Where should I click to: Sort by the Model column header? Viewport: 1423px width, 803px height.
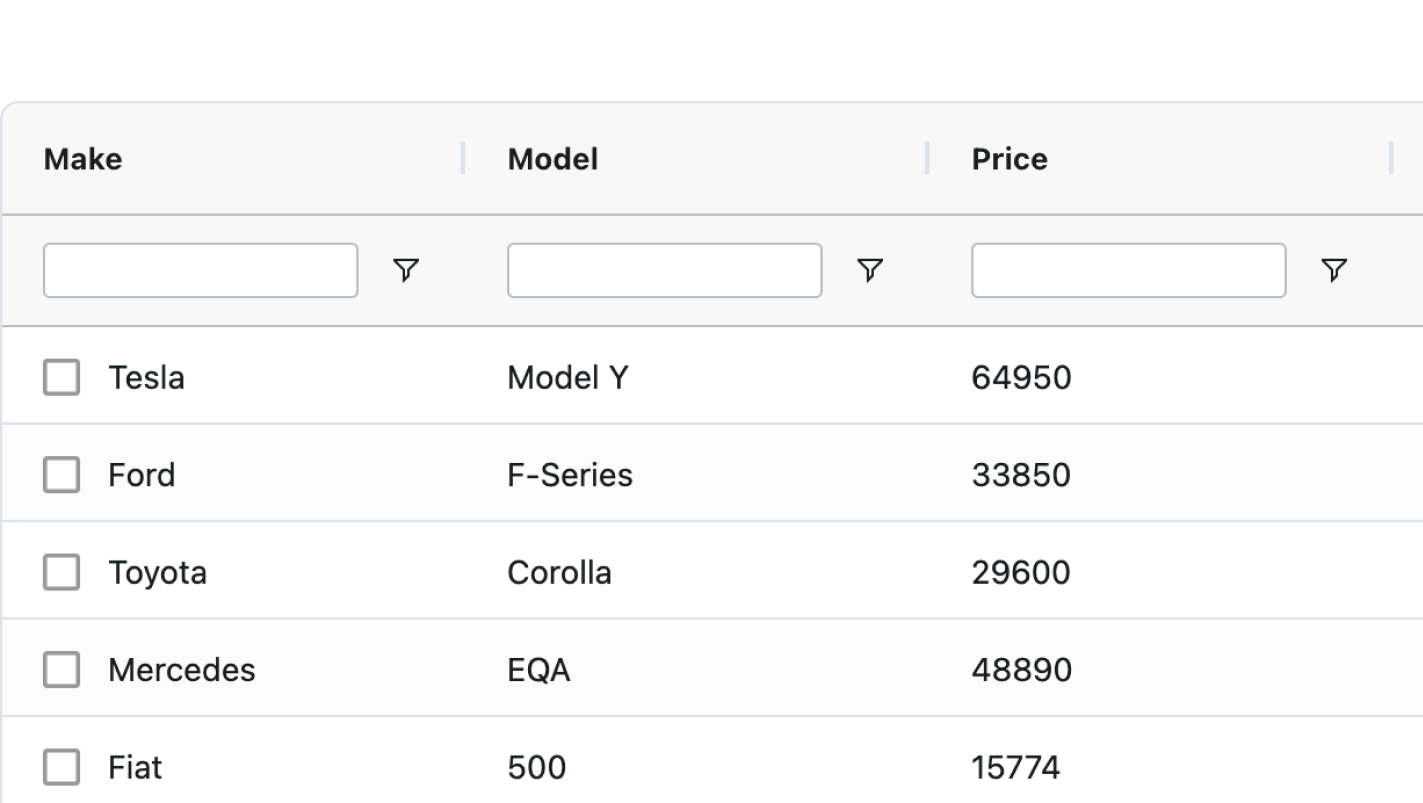[x=553, y=159]
